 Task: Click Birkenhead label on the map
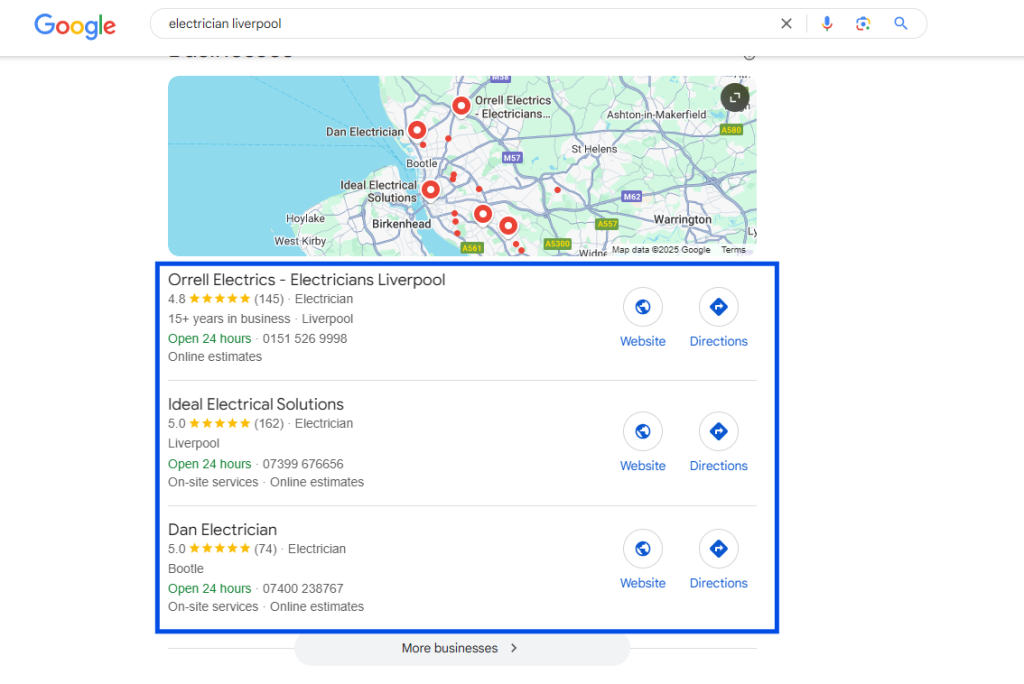402,223
